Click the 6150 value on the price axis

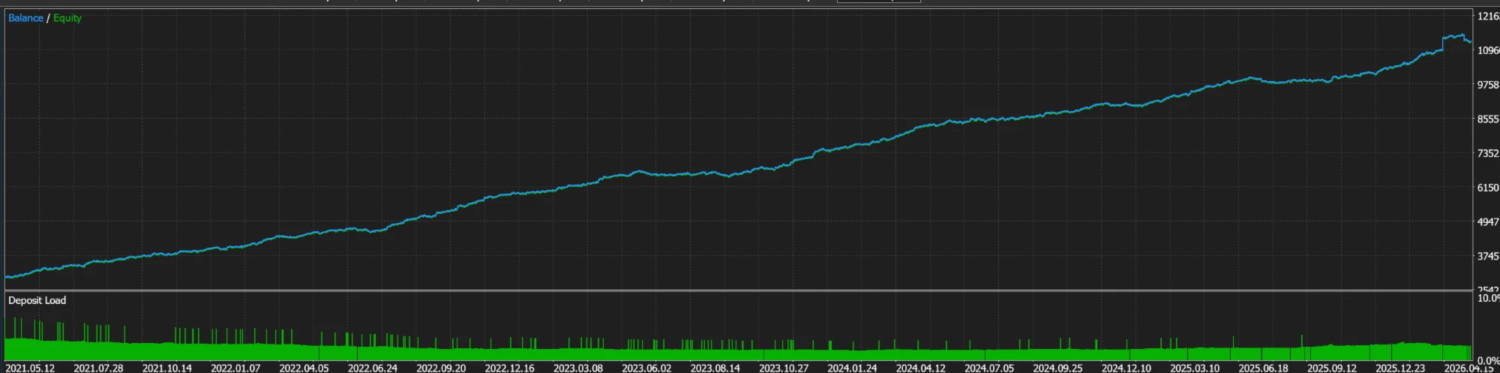[x=1487, y=188]
